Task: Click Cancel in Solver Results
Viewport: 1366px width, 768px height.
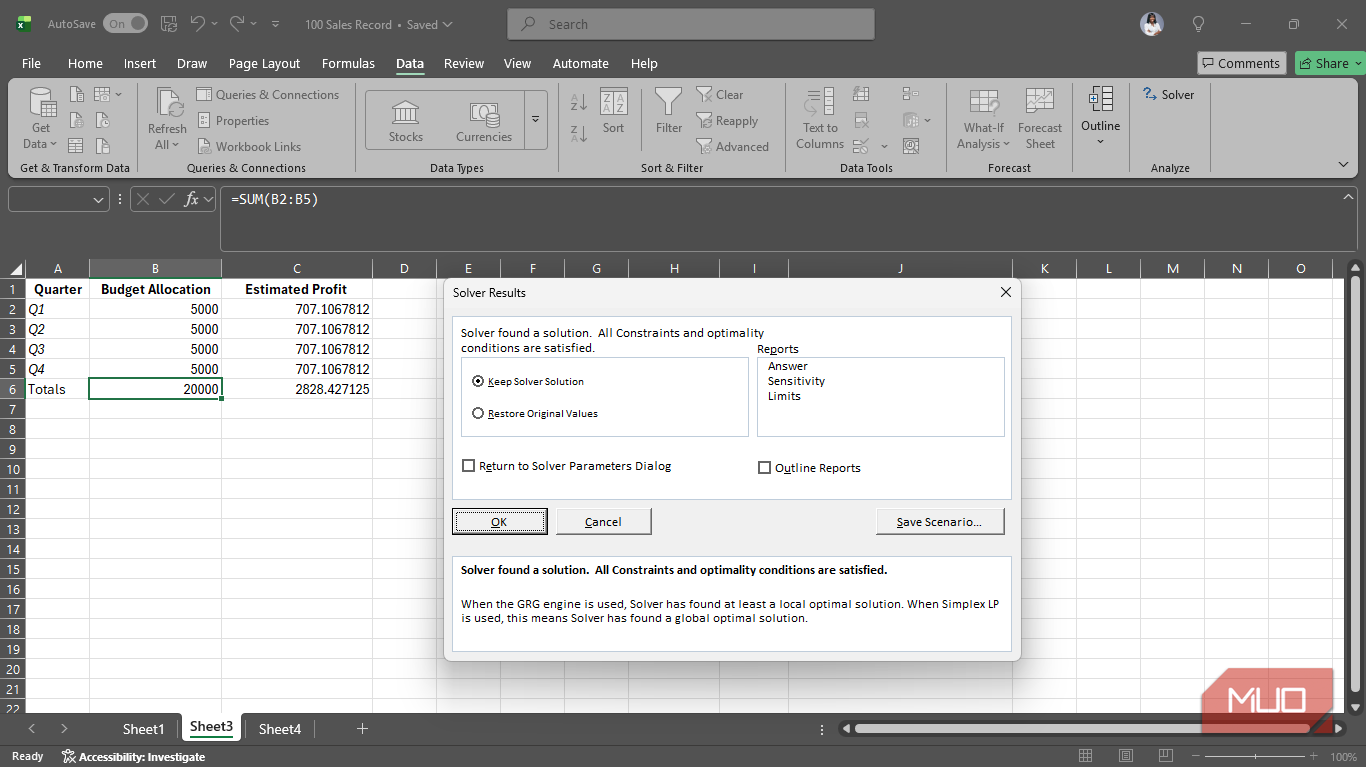Action: point(603,521)
